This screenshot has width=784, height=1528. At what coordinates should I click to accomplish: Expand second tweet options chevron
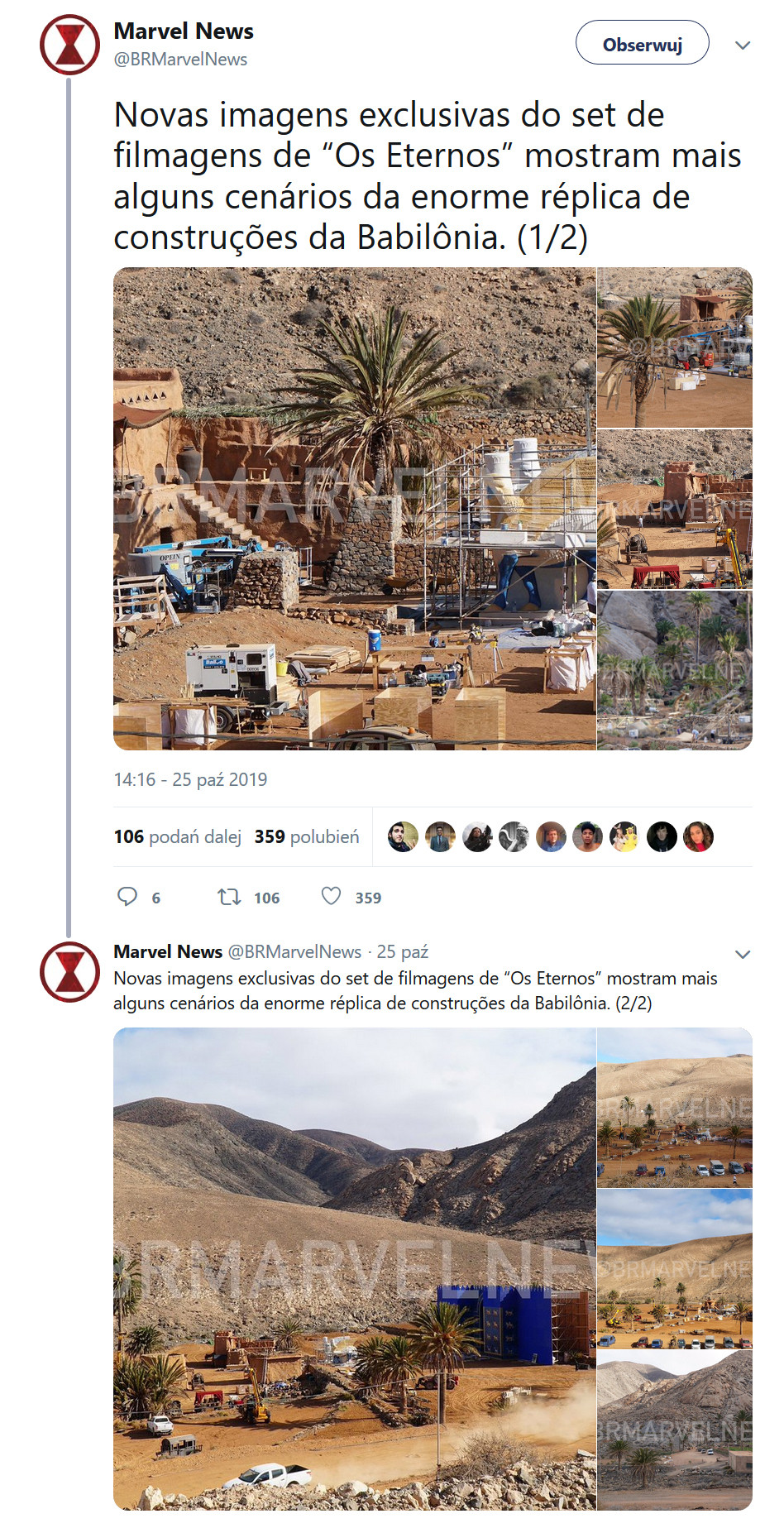click(743, 954)
